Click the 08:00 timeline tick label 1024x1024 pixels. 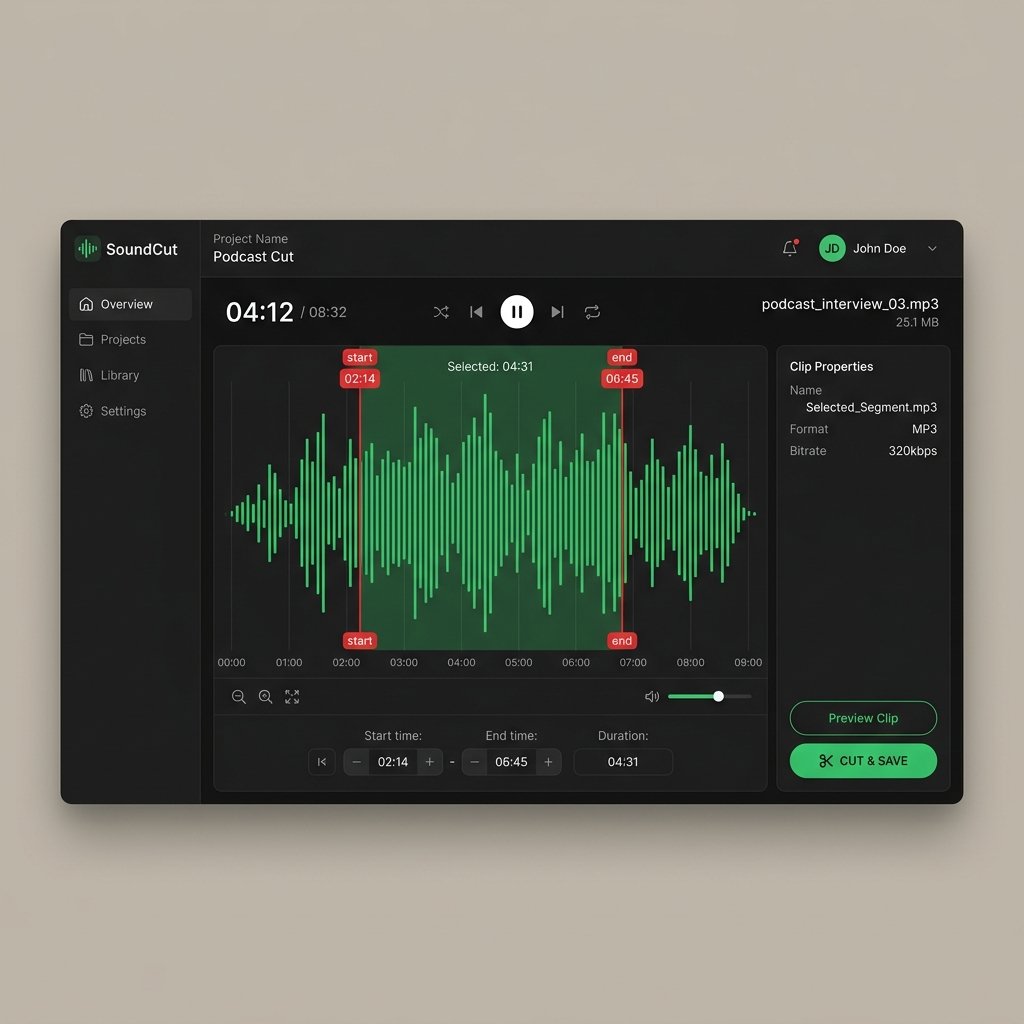pos(690,662)
